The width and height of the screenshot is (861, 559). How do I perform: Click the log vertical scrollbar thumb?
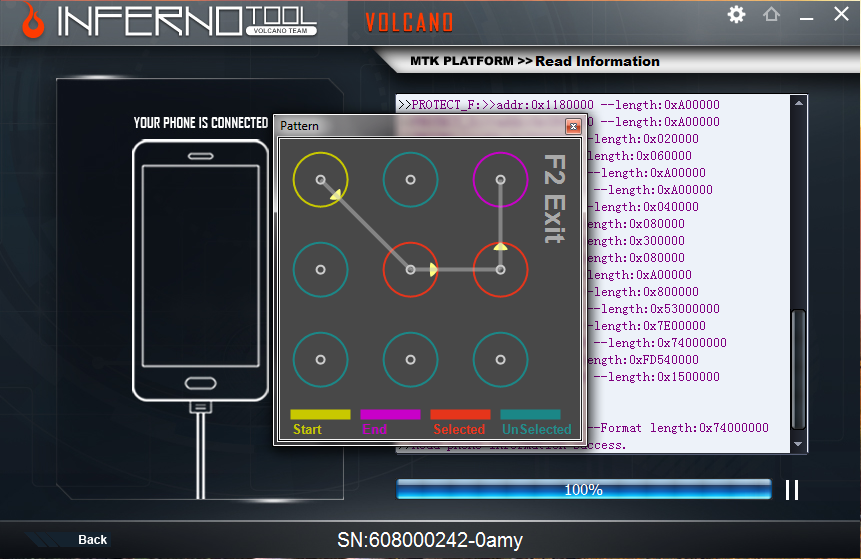(x=799, y=369)
